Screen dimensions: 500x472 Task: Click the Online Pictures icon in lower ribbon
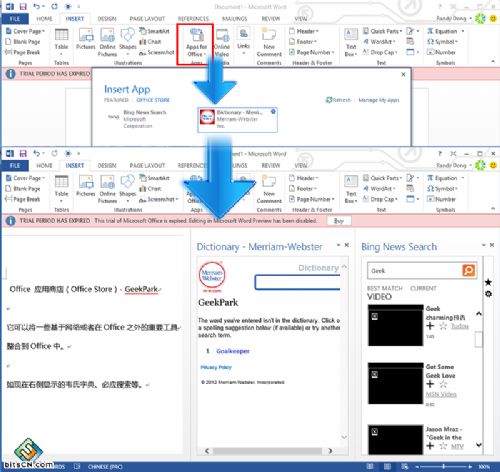point(107,189)
